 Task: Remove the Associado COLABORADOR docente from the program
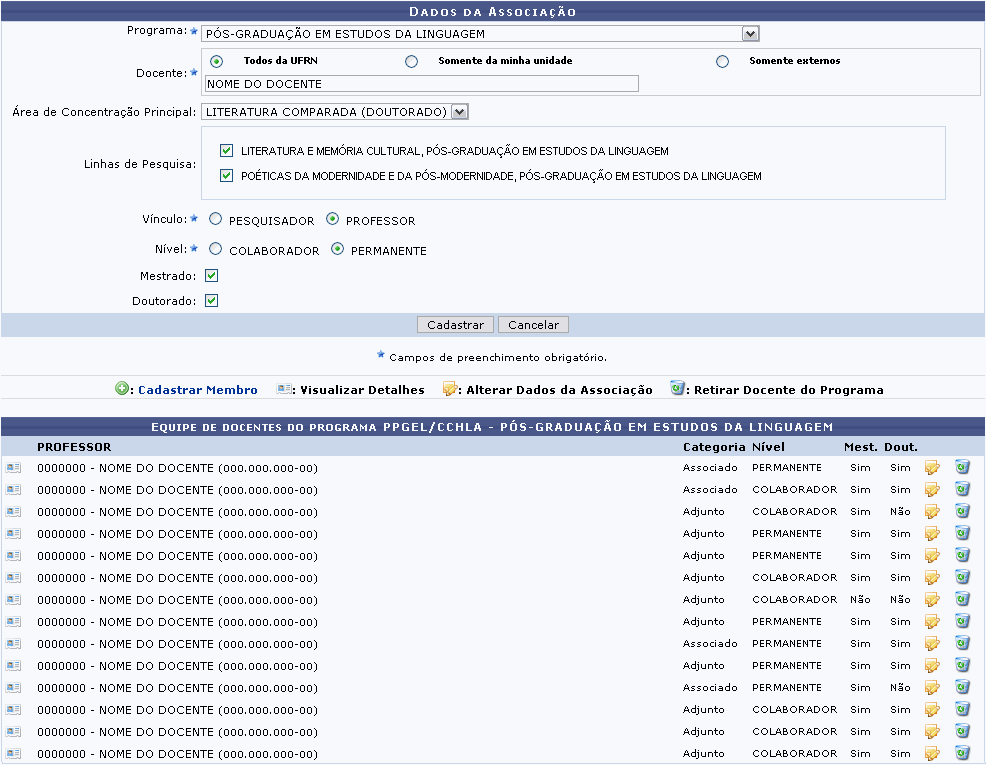(x=962, y=490)
